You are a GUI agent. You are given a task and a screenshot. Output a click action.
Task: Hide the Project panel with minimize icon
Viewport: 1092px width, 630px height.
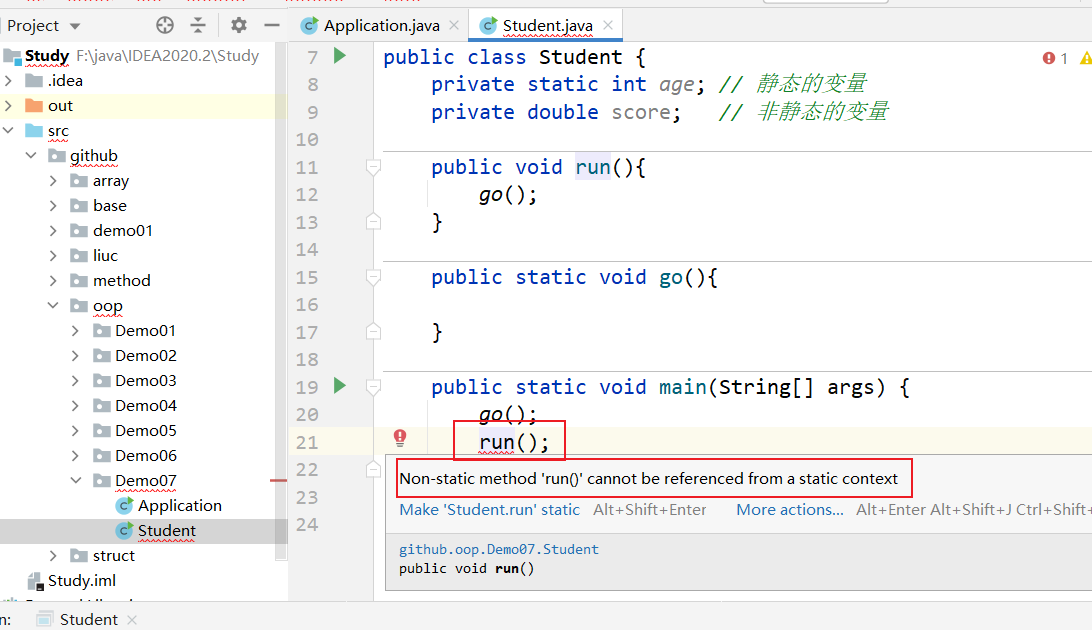click(271, 25)
